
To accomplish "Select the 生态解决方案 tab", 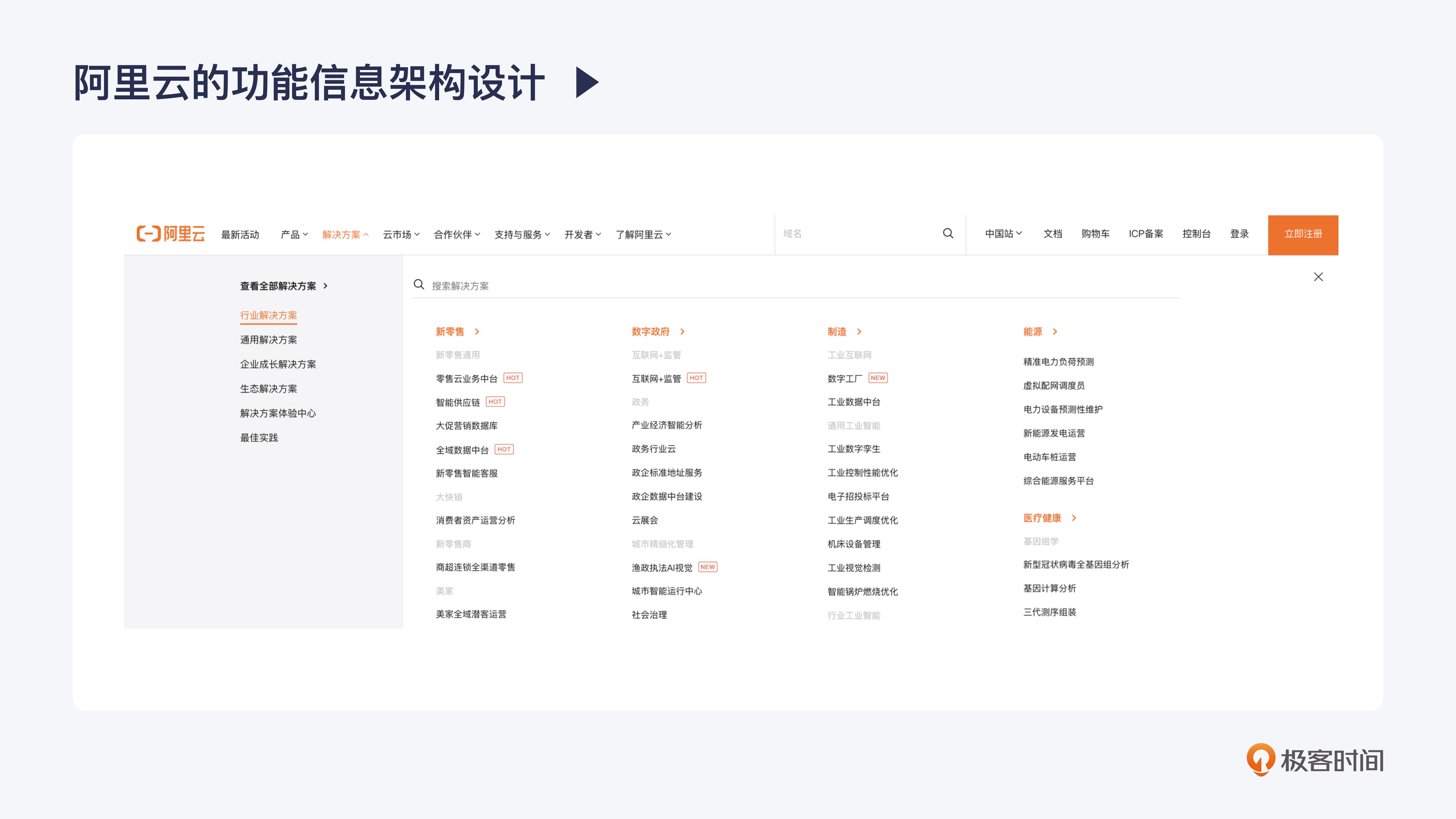I will (x=268, y=389).
